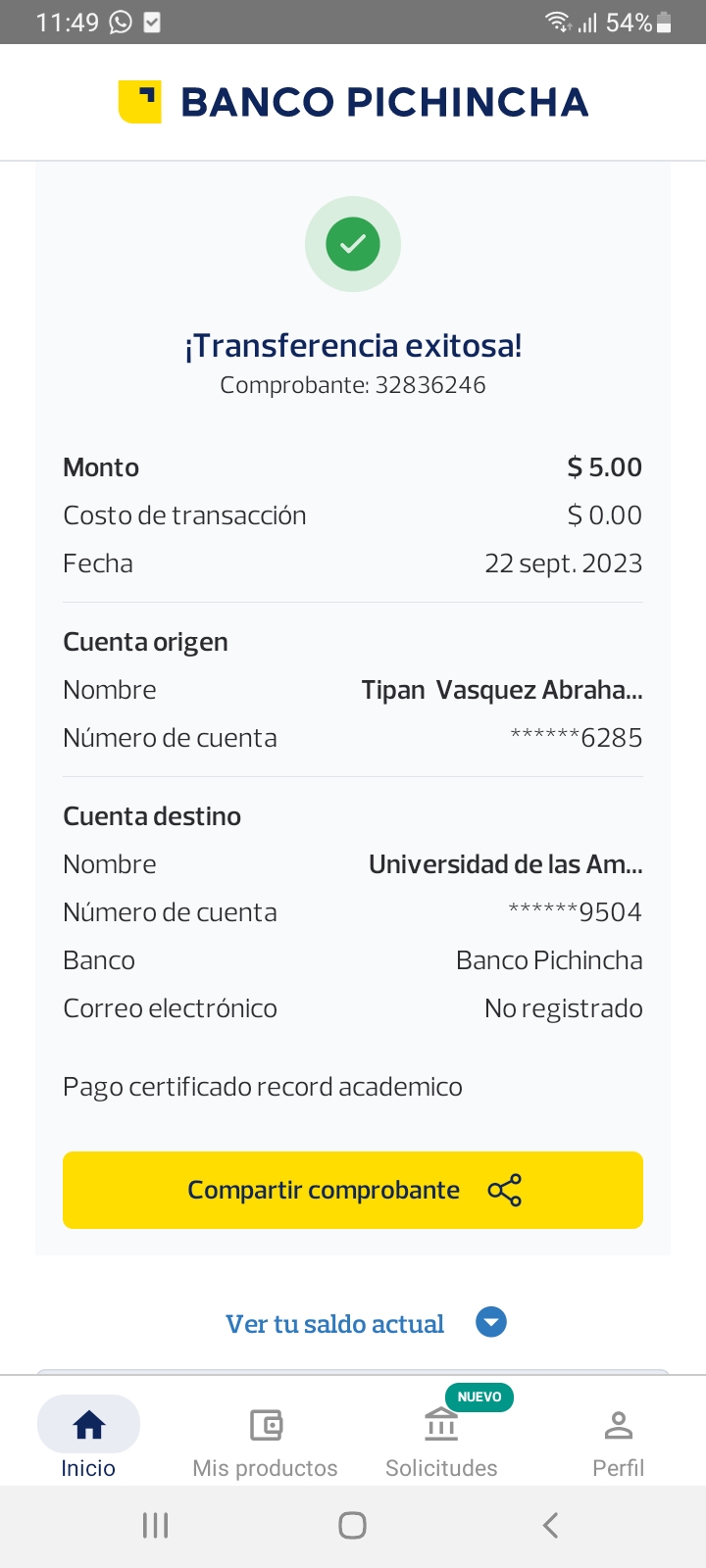The height and width of the screenshot is (1568, 706).
Task: Tap Ver tu saldo actual link
Action: (x=334, y=1324)
